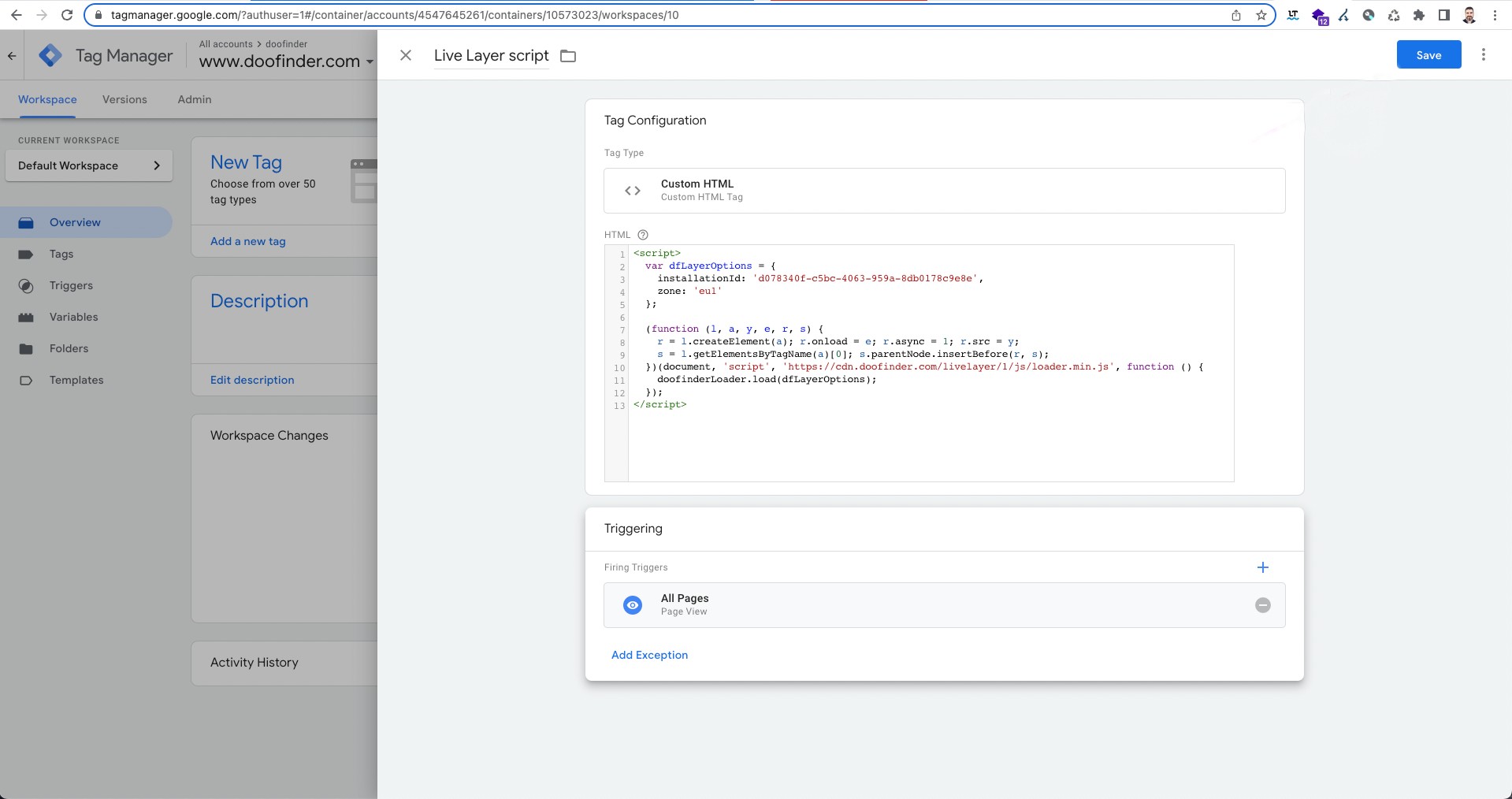Open the browser extensions puzzle icon
The height and width of the screenshot is (799, 1512).
coord(1419,15)
